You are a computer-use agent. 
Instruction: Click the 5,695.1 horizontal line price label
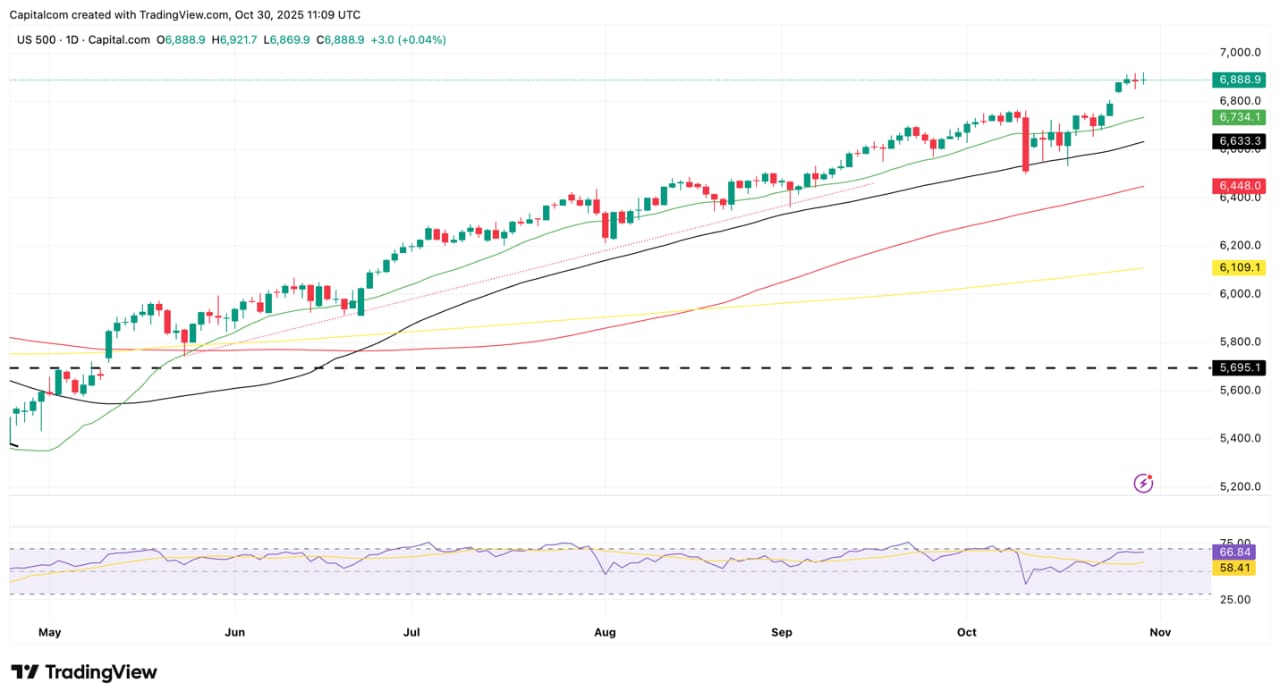point(1238,368)
